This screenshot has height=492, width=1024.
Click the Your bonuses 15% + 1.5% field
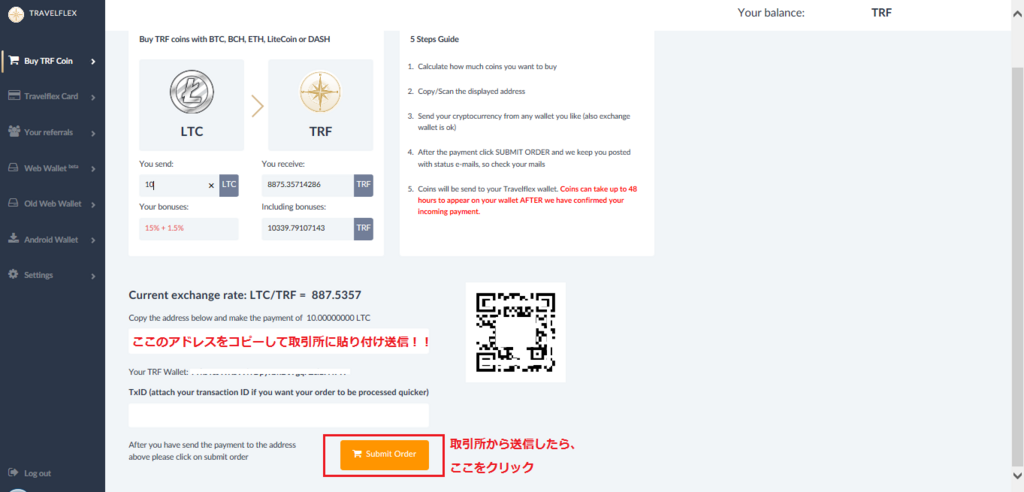tap(189, 229)
